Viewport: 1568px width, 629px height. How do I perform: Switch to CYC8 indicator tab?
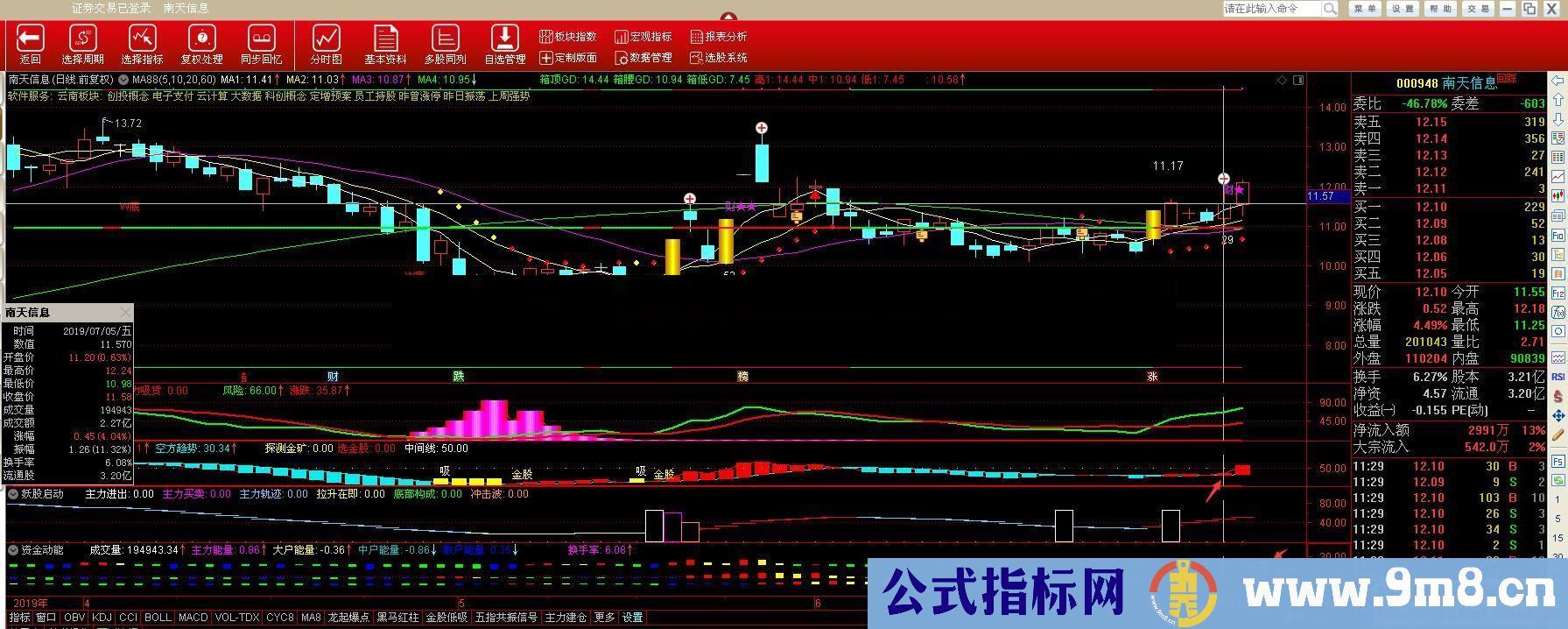[280, 618]
